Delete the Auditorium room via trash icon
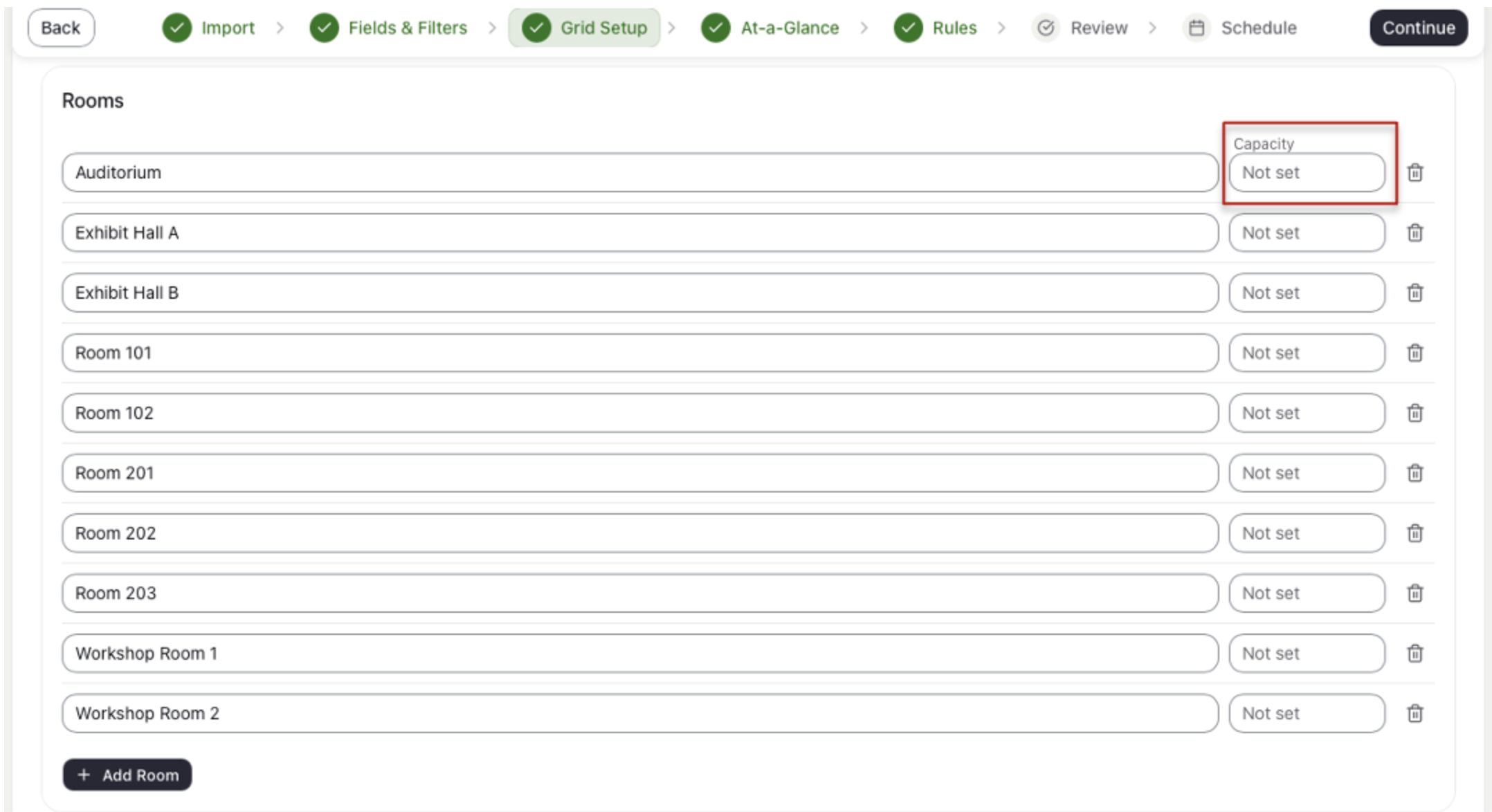 coord(1415,172)
